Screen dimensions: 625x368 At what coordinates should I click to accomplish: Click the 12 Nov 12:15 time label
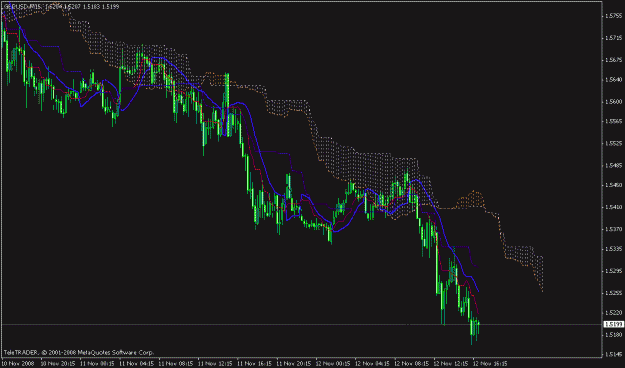point(451,364)
